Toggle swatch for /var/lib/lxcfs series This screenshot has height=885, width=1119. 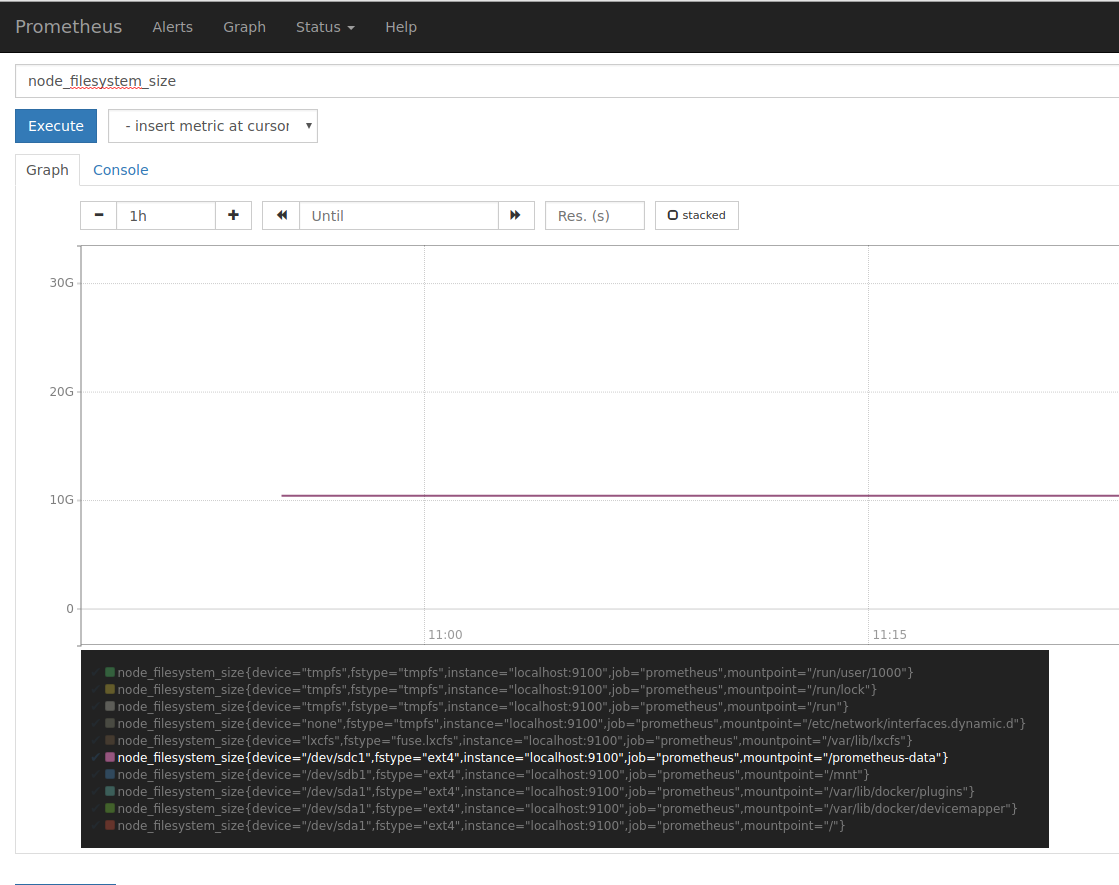[110, 741]
